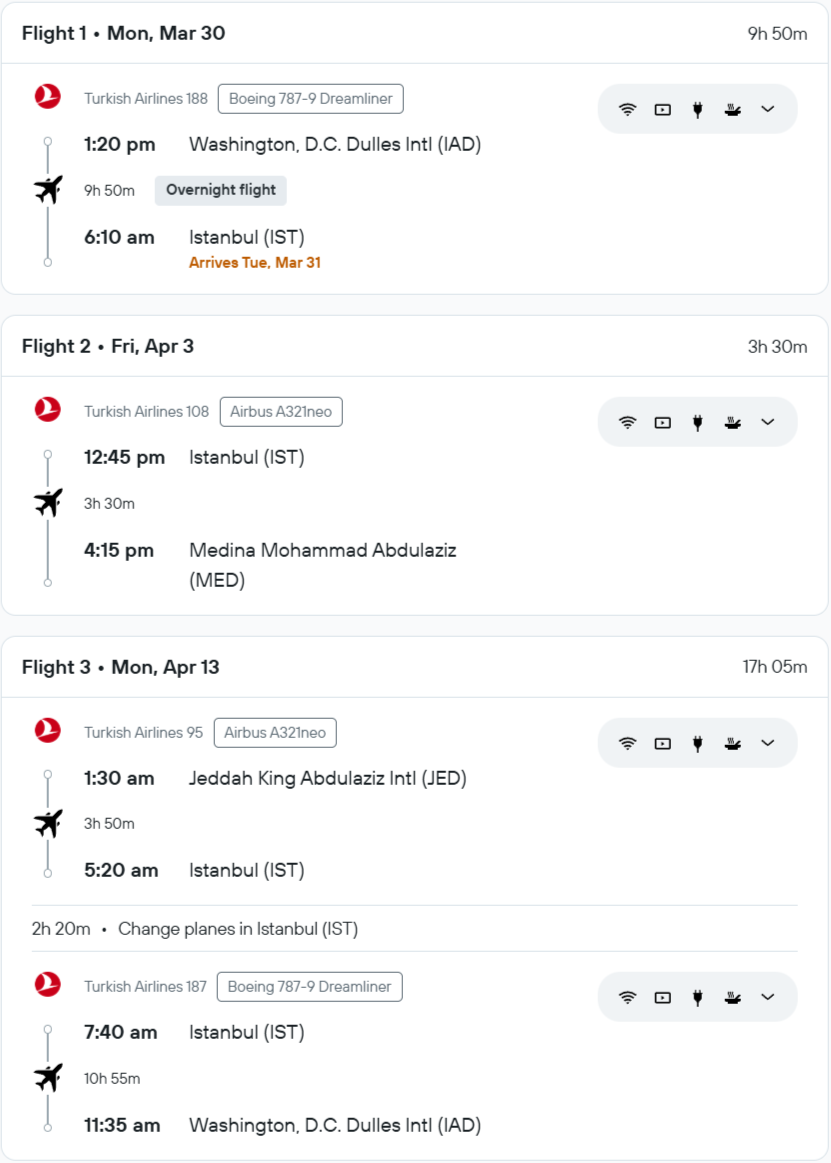The width and height of the screenshot is (831, 1163).
Task: Click Wi-Fi icon on Turkish Airlines 95
Action: click(628, 743)
